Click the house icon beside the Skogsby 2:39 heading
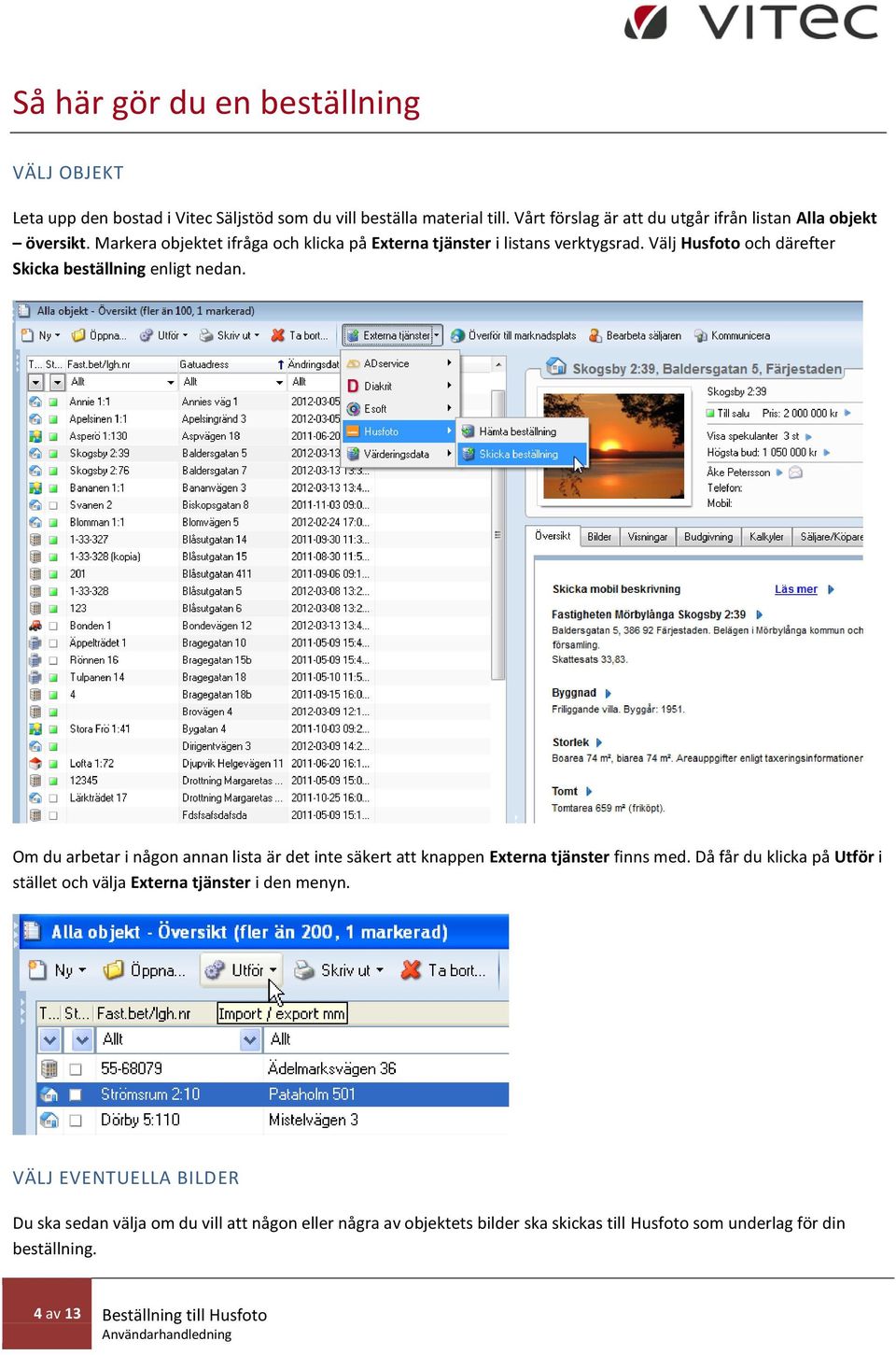Viewport: 896px width, 1355px height. tap(556, 367)
